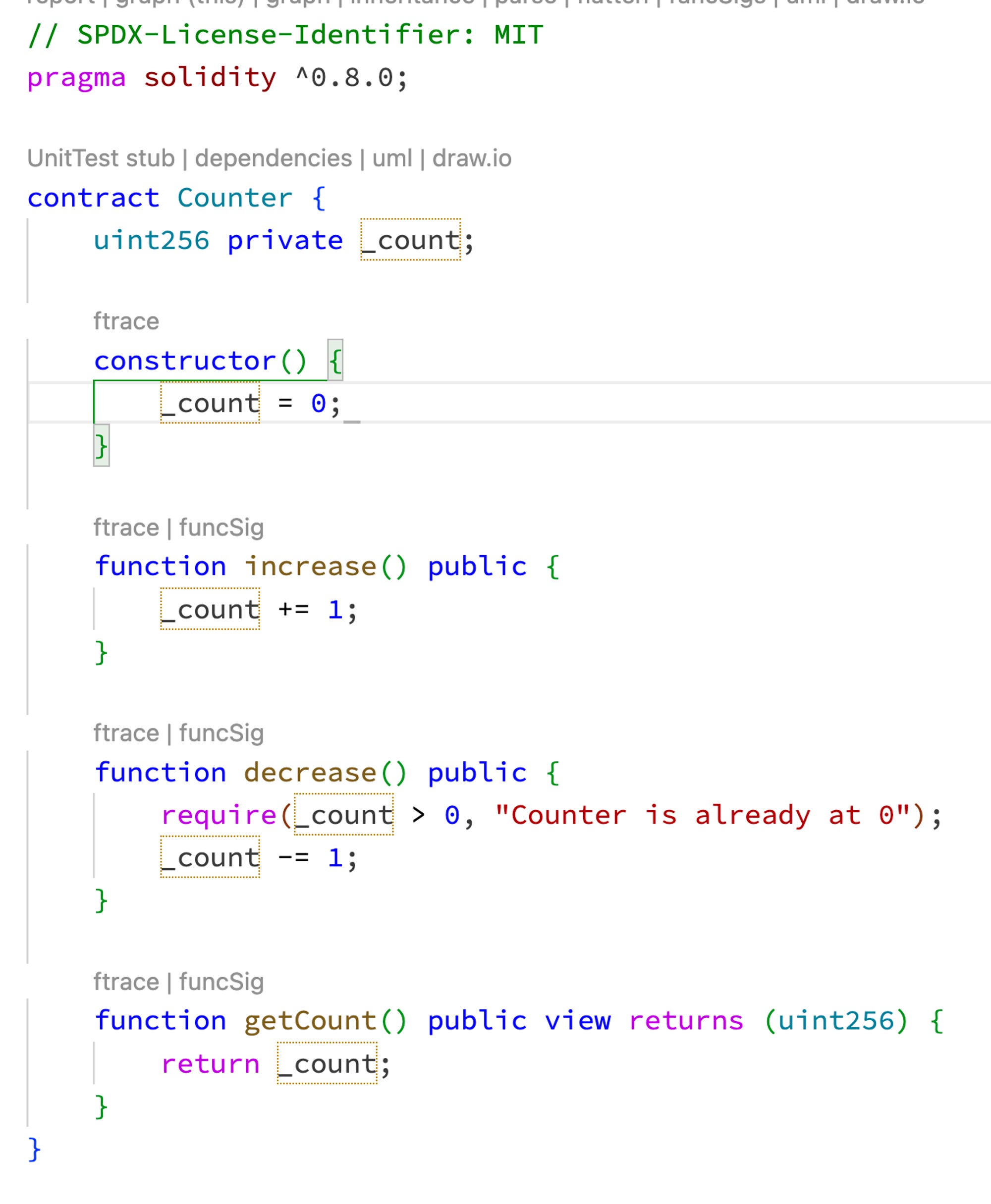991x1204 pixels.
Task: Click ftrace above the getCount function
Action: (x=126, y=982)
